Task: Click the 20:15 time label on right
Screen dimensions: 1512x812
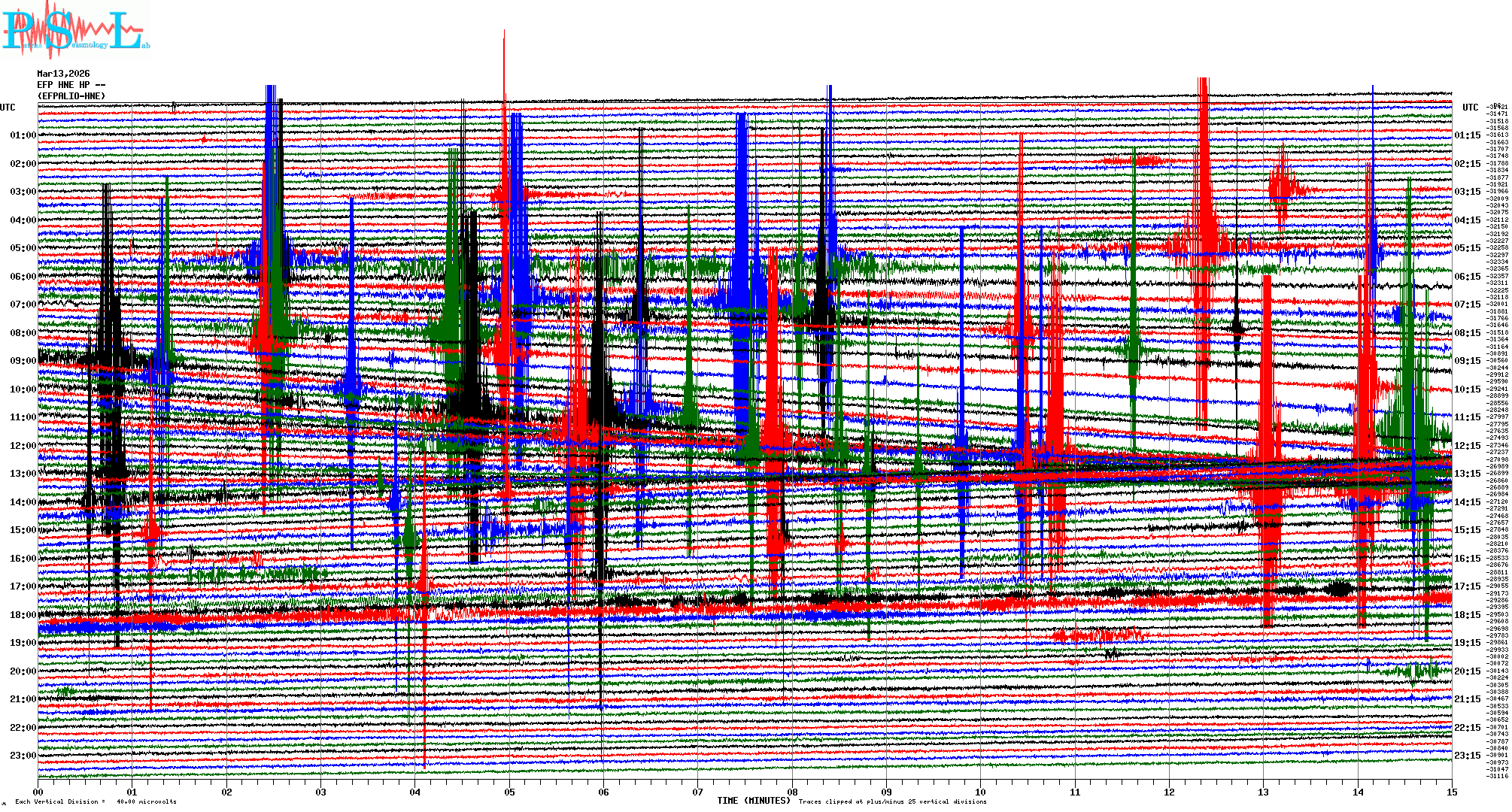Action: pyautogui.click(x=1467, y=671)
